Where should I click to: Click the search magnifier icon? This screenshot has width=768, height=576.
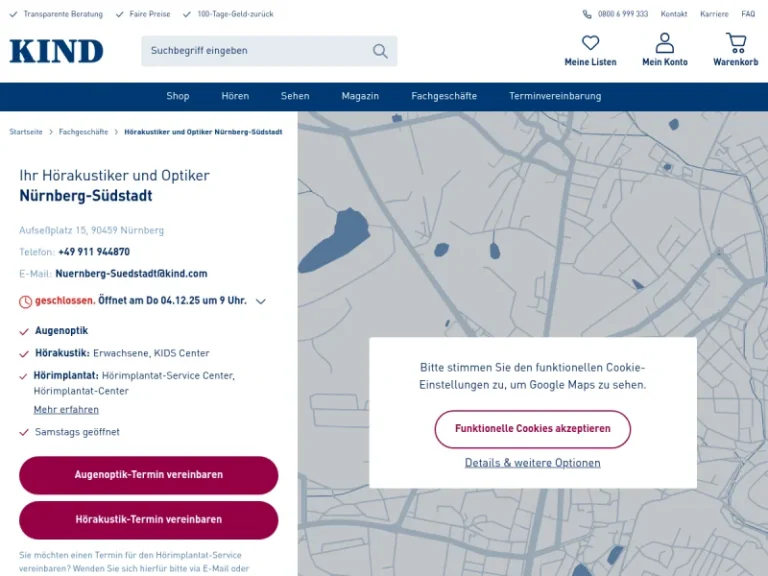click(380, 51)
